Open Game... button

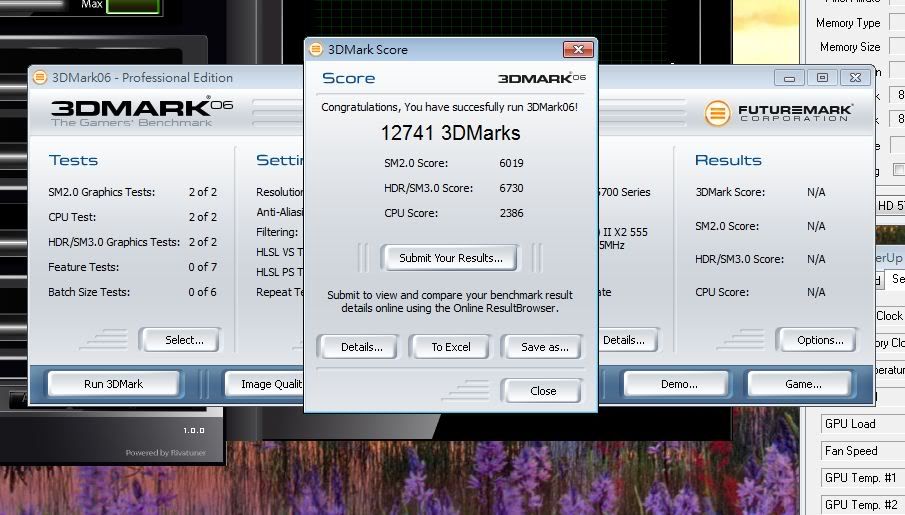803,384
